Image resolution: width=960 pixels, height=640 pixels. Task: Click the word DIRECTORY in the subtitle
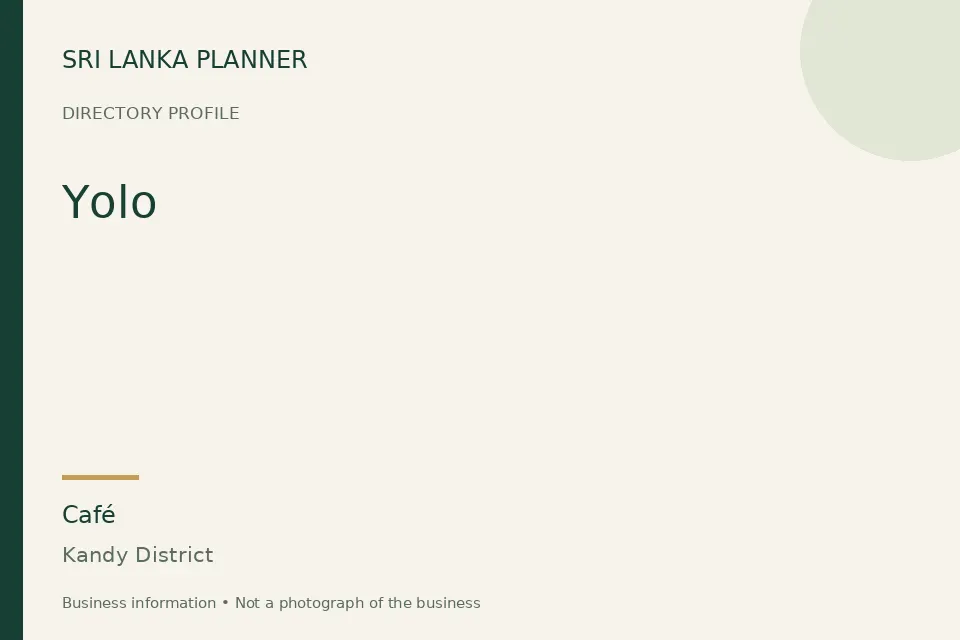pyautogui.click(x=112, y=113)
